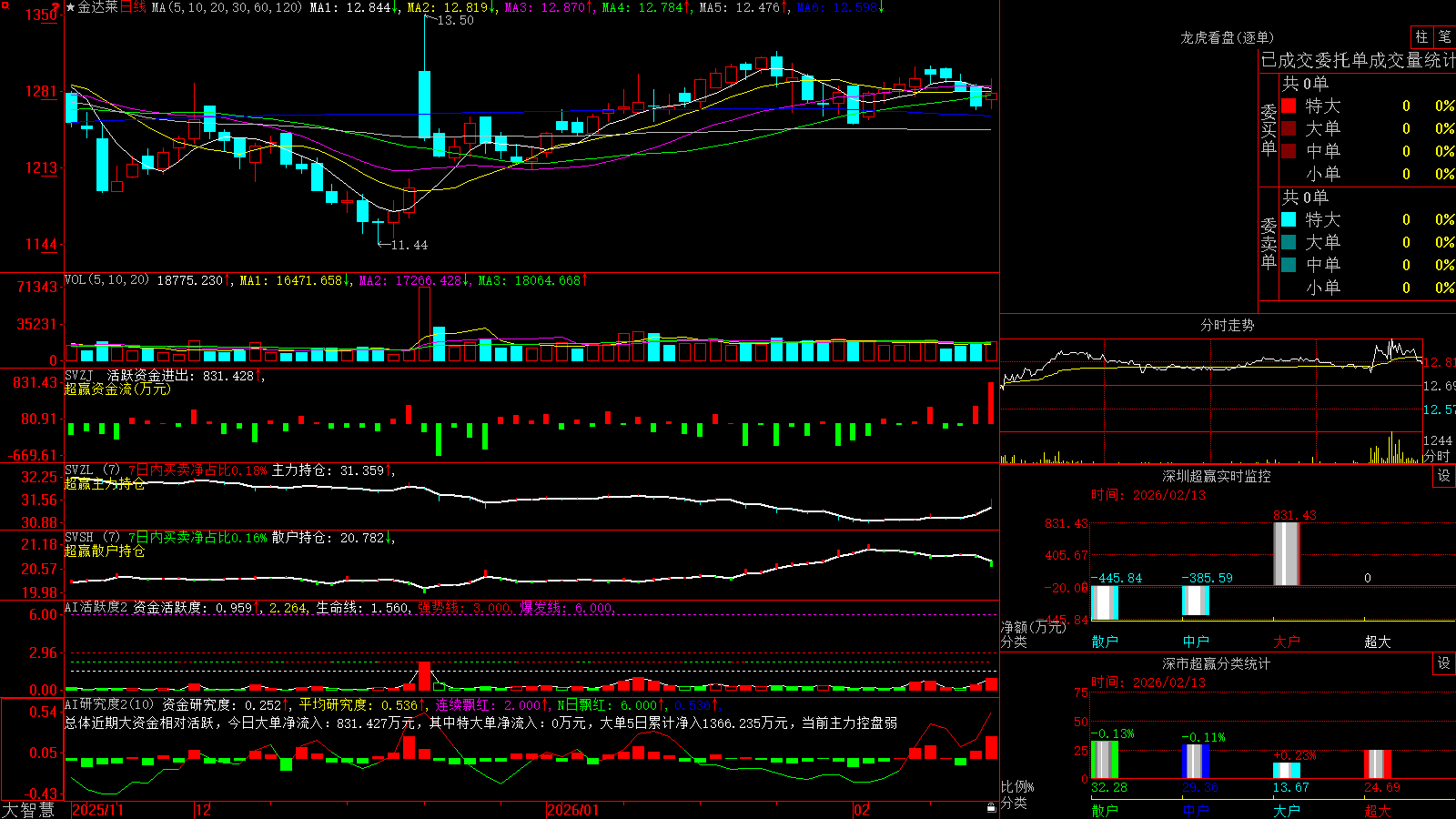Click the 散户 -445.84 bar in 实时监控
The image size is (1456, 819).
(x=1105, y=602)
